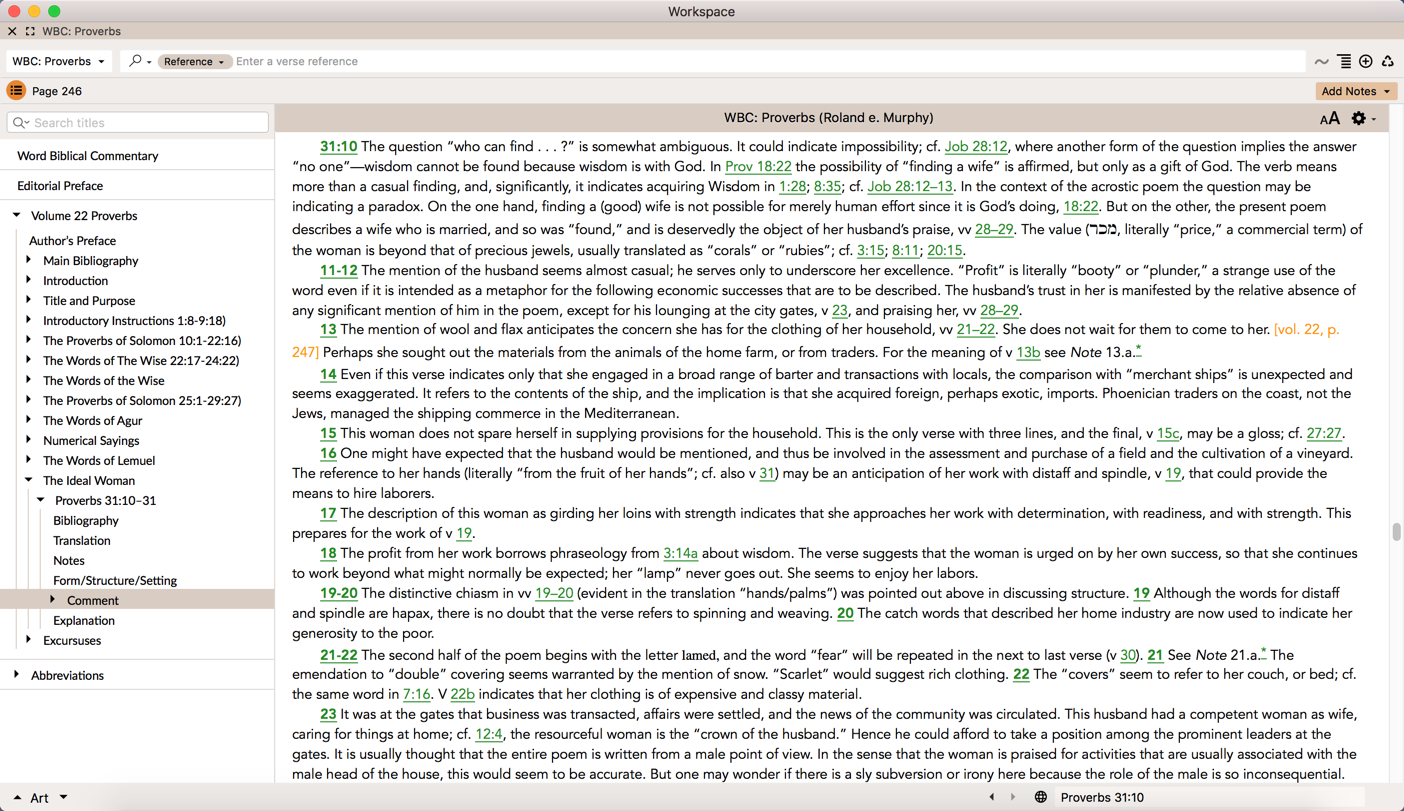1404x811 pixels.
Task: Follow the 27:27 cross reference
Action: 1324,434
